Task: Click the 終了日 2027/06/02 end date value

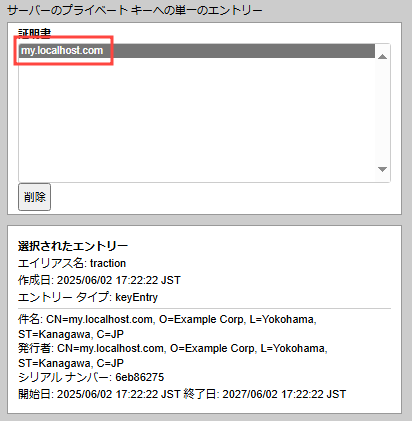Action: pos(284,394)
